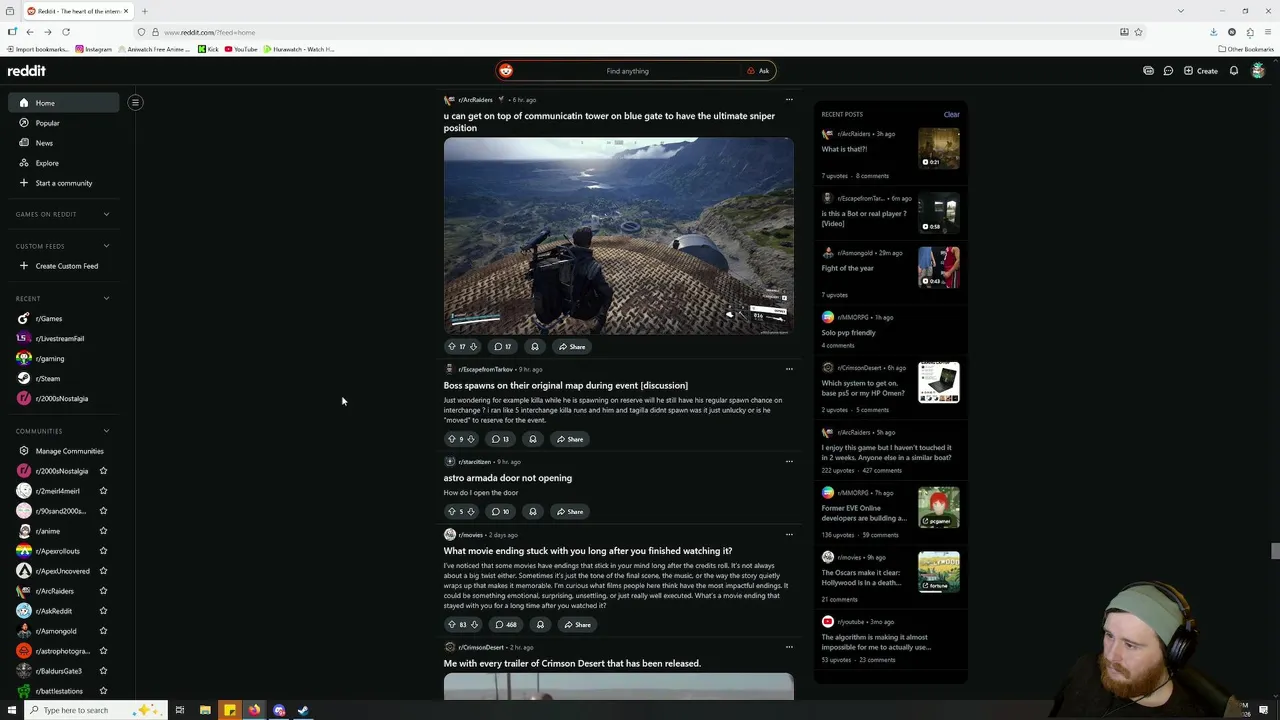1280x720 pixels.
Task: Select Start a community
Action: point(63,183)
